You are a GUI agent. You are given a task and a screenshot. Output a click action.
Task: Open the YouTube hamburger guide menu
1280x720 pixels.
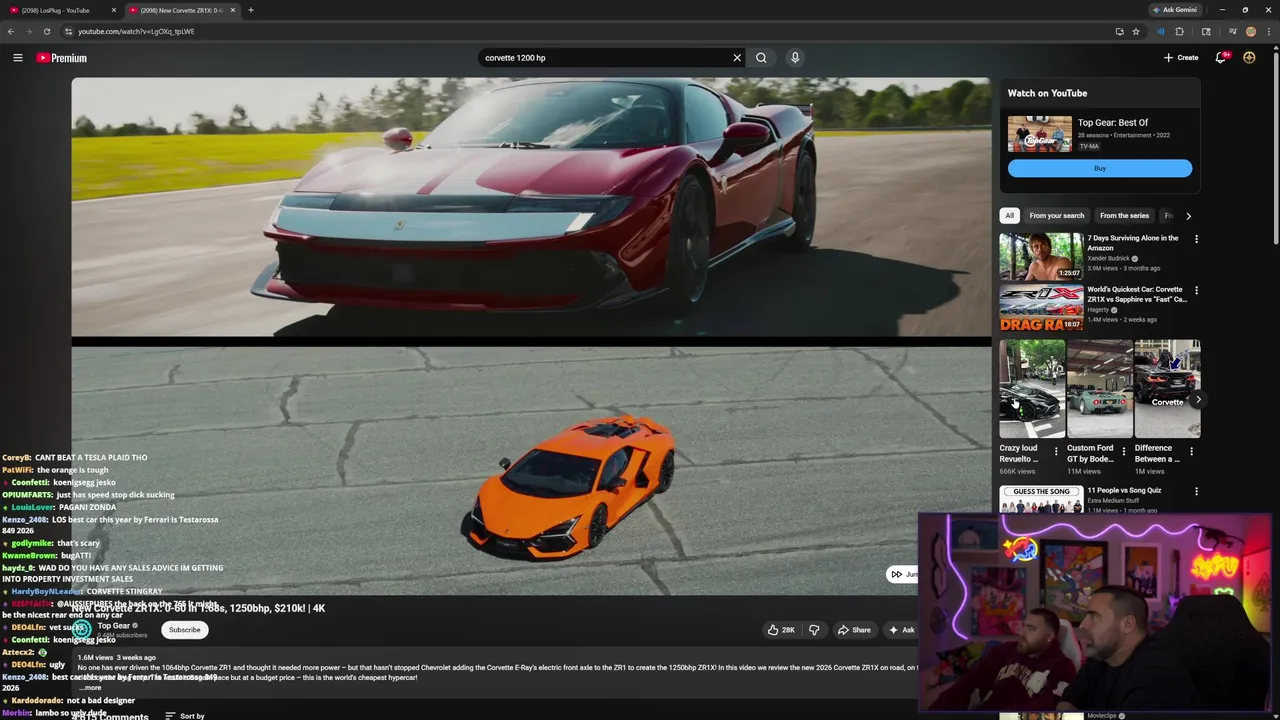pyautogui.click(x=17, y=58)
